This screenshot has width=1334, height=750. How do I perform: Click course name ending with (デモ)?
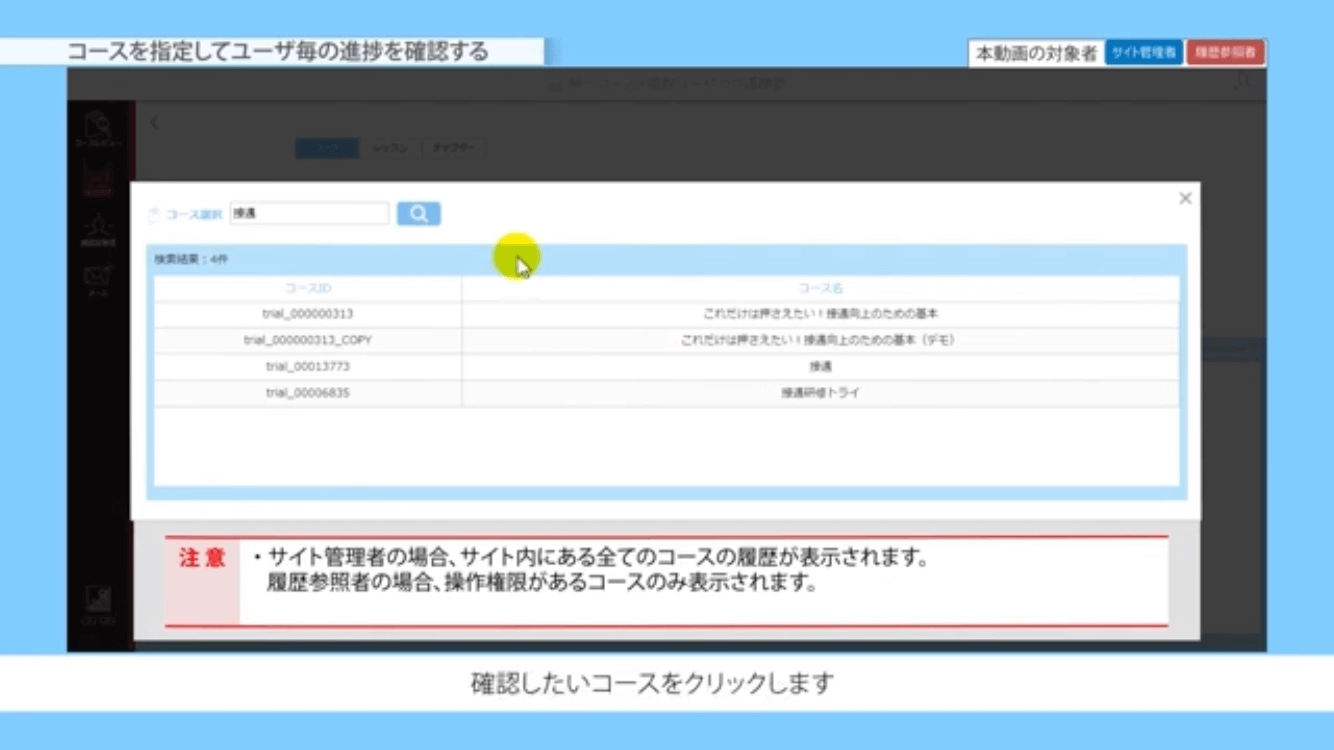click(820, 340)
